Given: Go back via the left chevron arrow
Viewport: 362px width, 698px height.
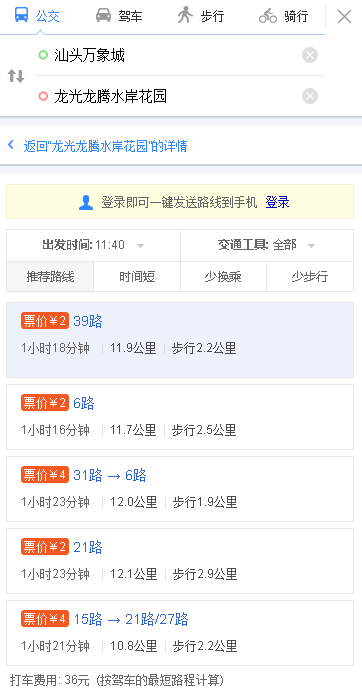Looking at the screenshot, I should [11, 145].
